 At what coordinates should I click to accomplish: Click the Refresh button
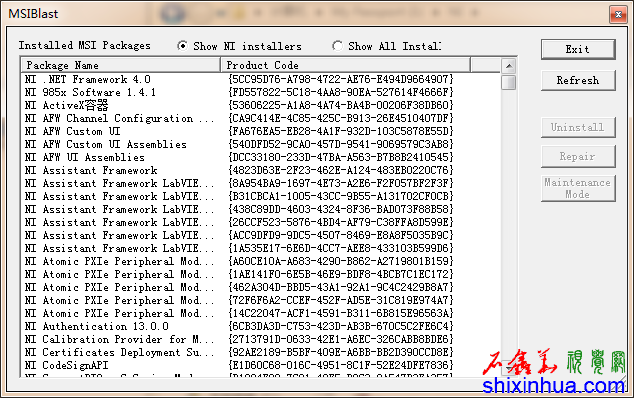click(578, 80)
